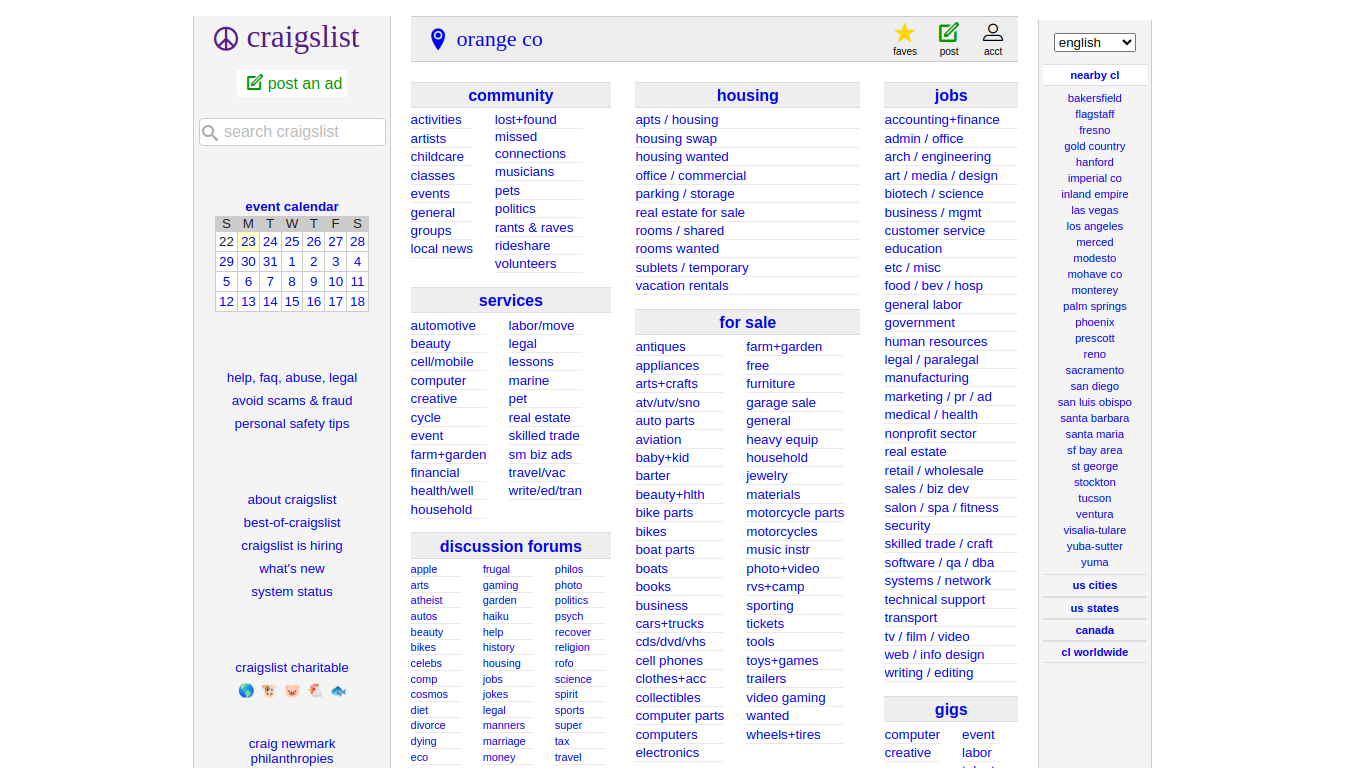Open rants & raves link

[x=534, y=227]
